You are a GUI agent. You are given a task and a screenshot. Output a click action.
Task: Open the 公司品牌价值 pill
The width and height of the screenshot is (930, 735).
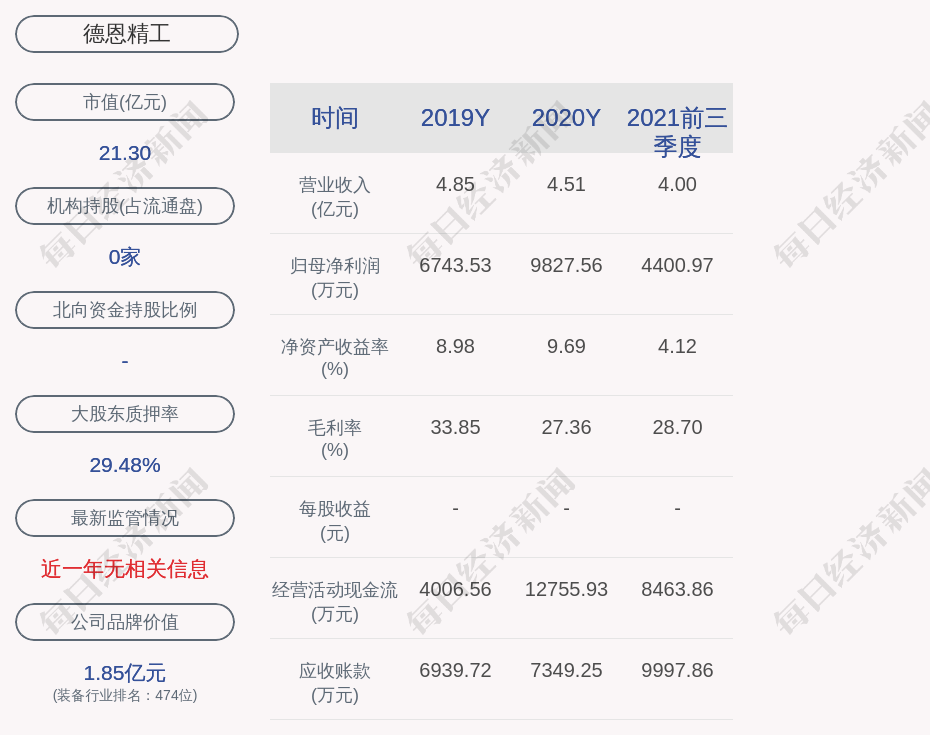click(x=125, y=622)
